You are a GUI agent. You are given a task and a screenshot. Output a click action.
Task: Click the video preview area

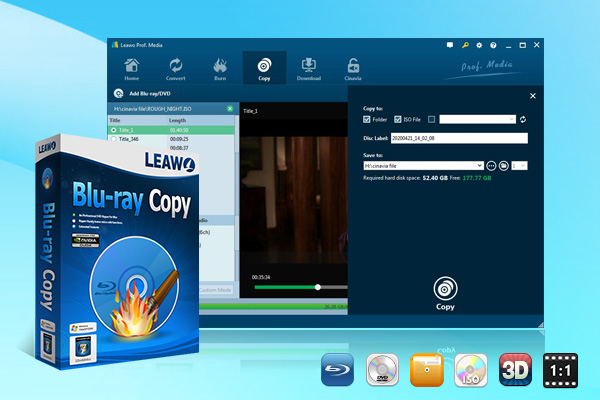pyautogui.click(x=293, y=199)
